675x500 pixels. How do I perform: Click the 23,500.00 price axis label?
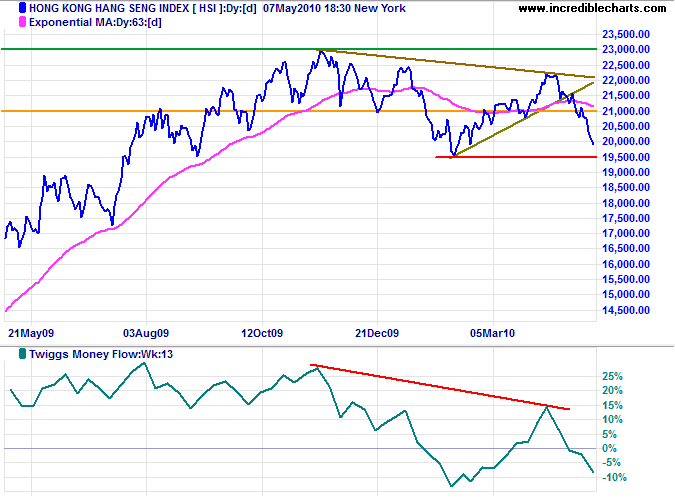coord(625,34)
